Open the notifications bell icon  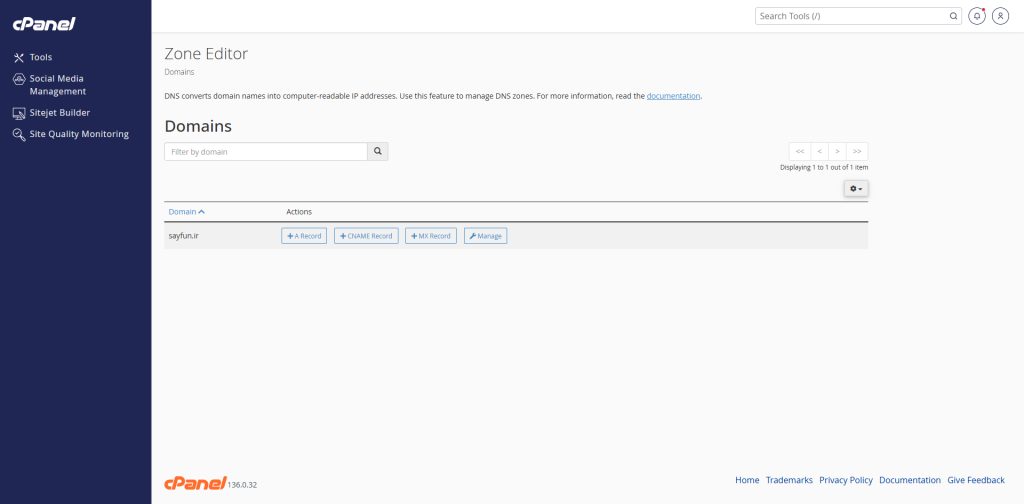pos(976,16)
